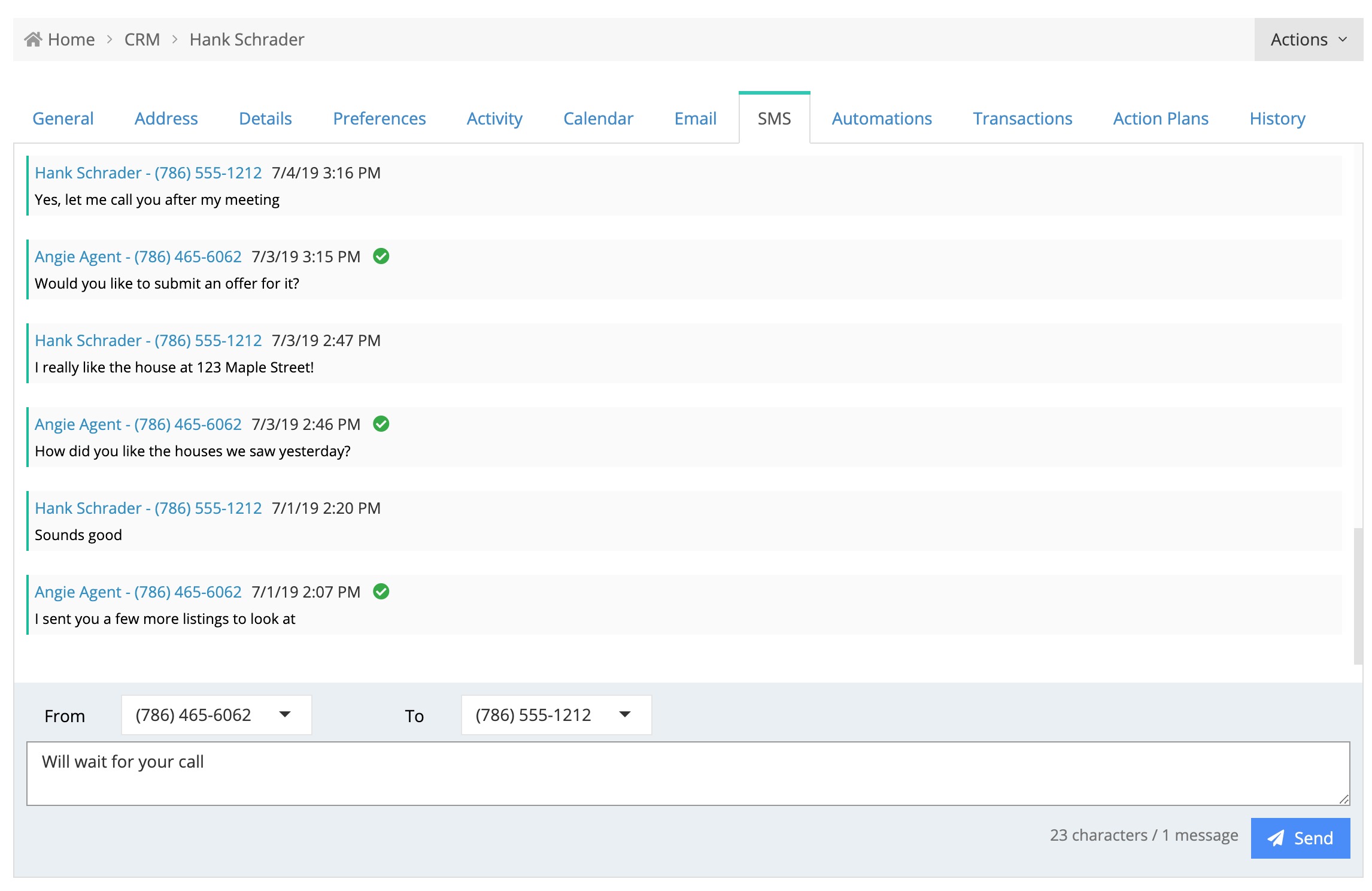Go to the Action Plans tab
The height and width of the screenshot is (891, 1372).
click(x=1160, y=119)
